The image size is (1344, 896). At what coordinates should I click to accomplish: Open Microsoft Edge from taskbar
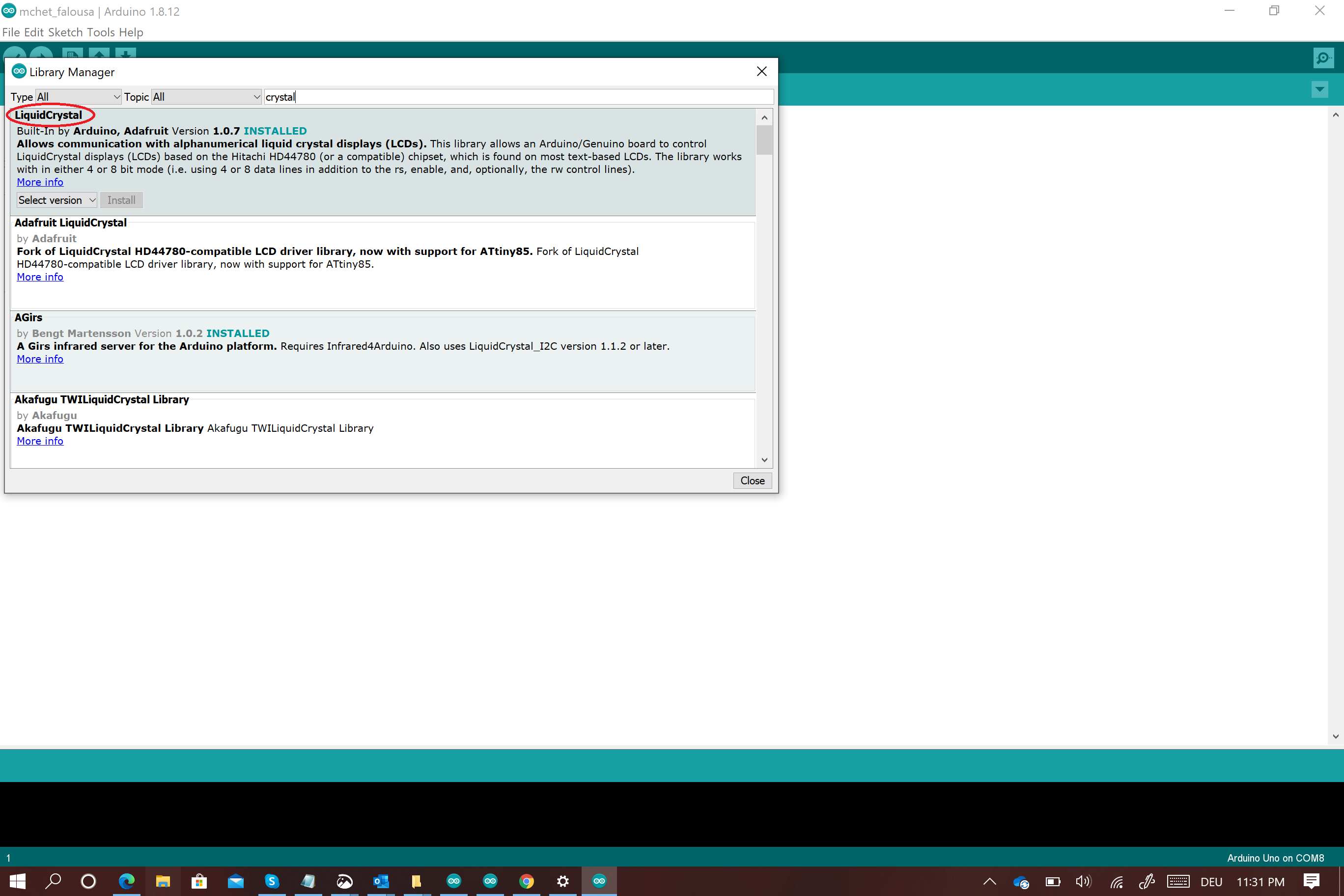click(126, 881)
